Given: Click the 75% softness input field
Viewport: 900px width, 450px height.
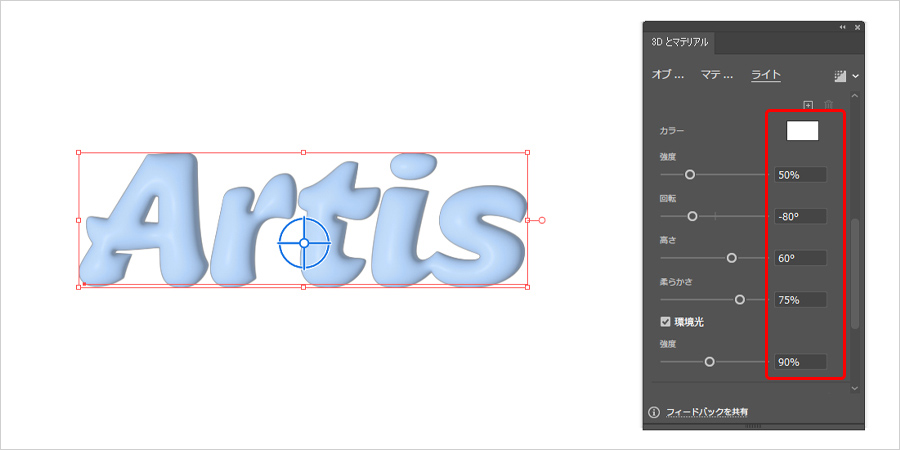Looking at the screenshot, I should pyautogui.click(x=800, y=300).
